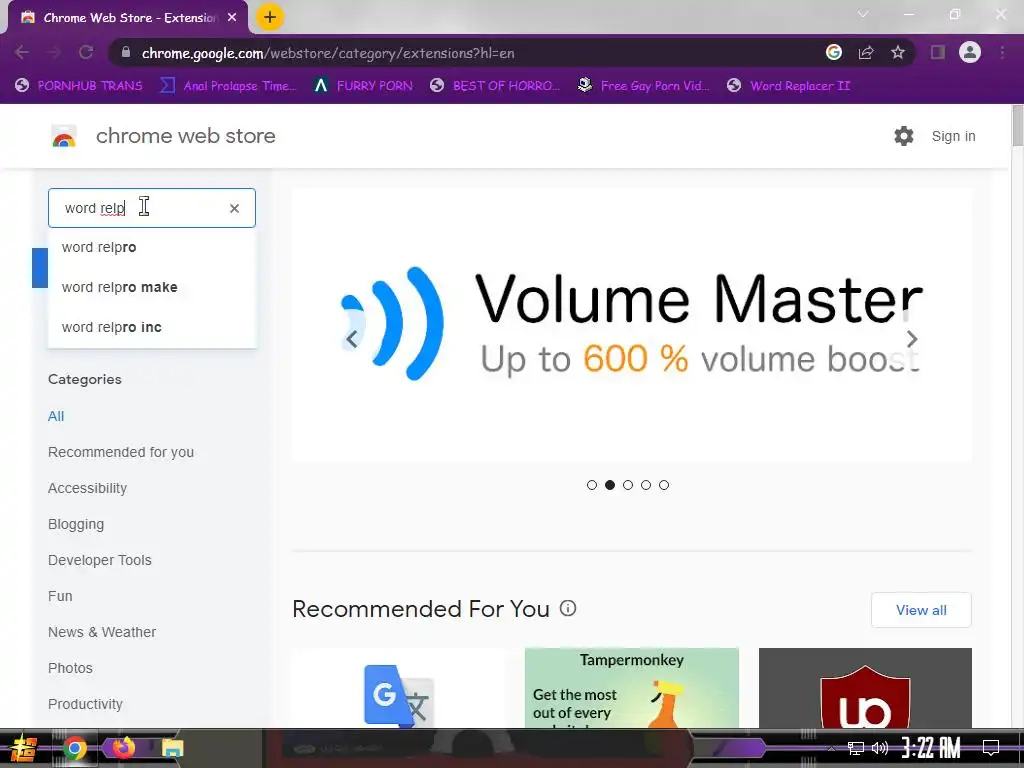The height and width of the screenshot is (768, 1024).
Task: Launch Firefox from the taskbar
Action: 123,747
